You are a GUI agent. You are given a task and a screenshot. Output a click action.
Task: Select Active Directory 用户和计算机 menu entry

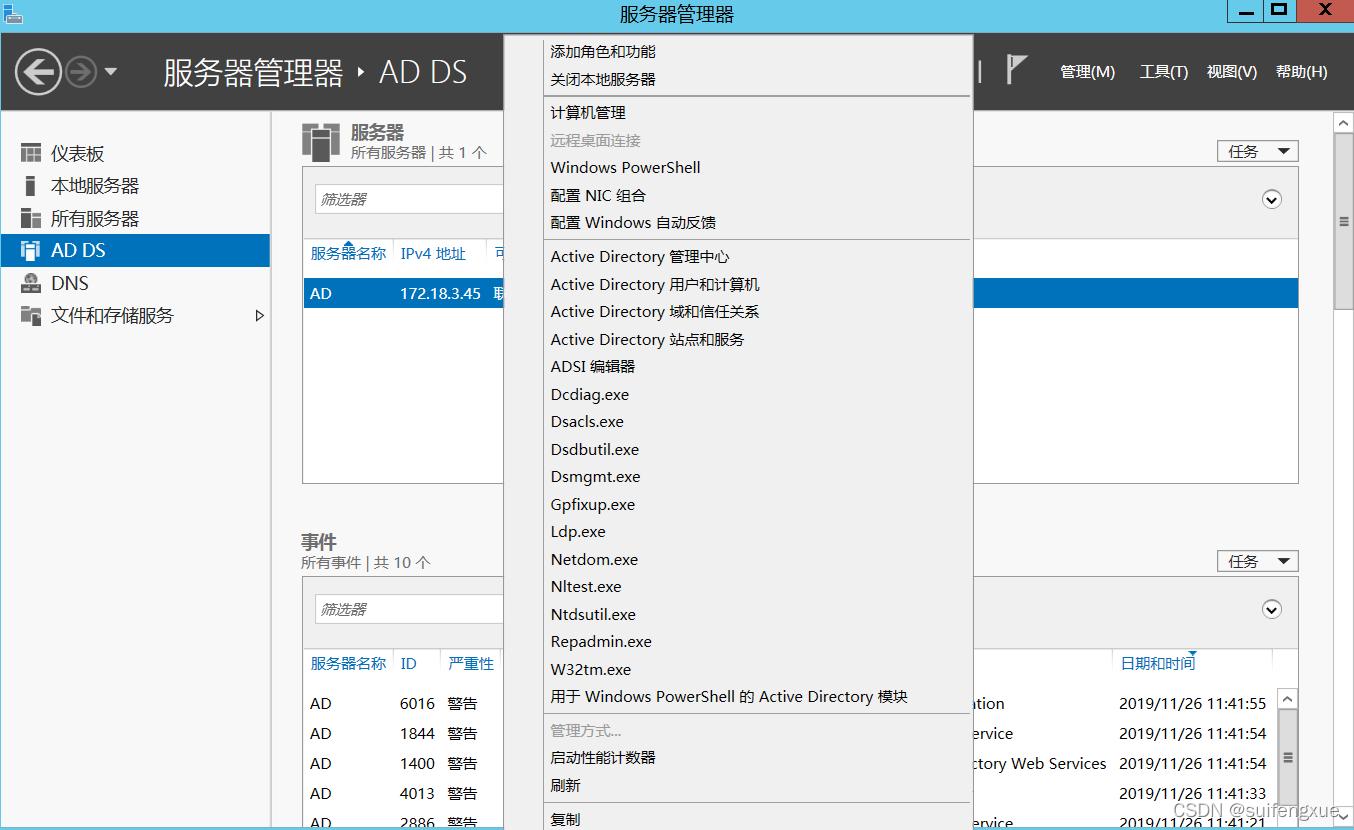pos(655,284)
